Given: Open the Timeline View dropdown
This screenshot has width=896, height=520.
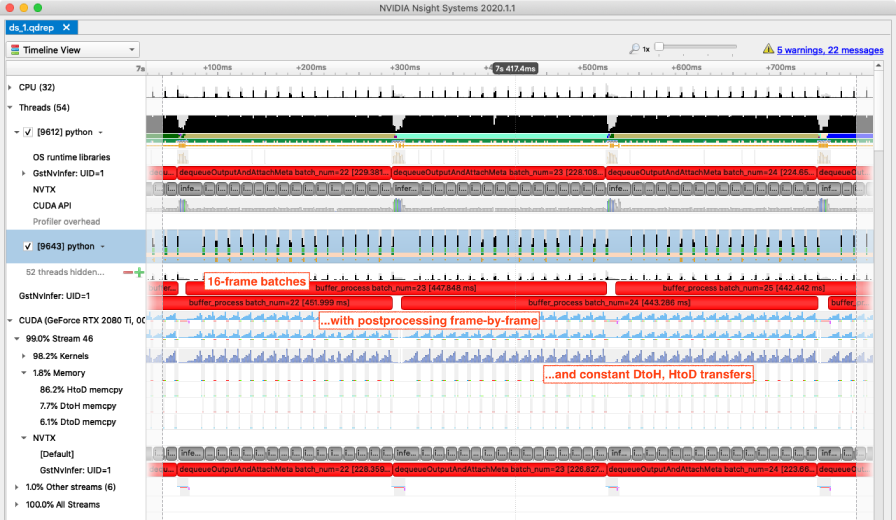Looking at the screenshot, I should [73, 50].
